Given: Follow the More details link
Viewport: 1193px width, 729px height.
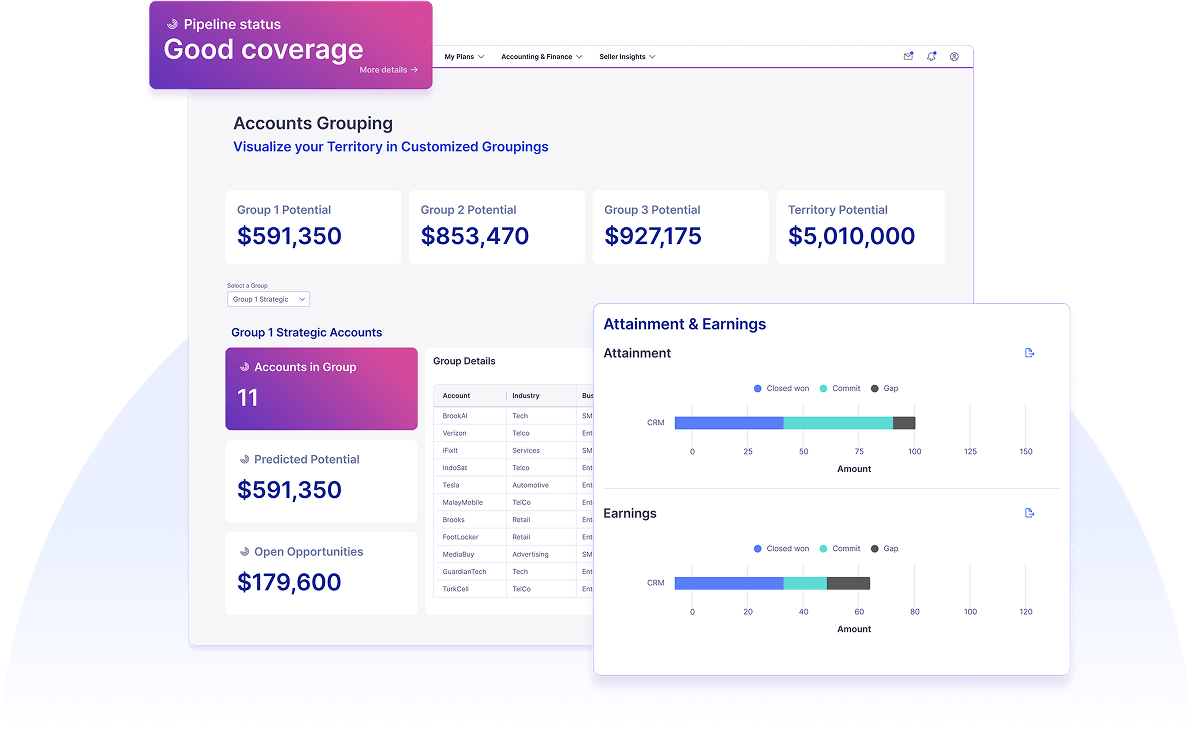Looking at the screenshot, I should click(388, 70).
